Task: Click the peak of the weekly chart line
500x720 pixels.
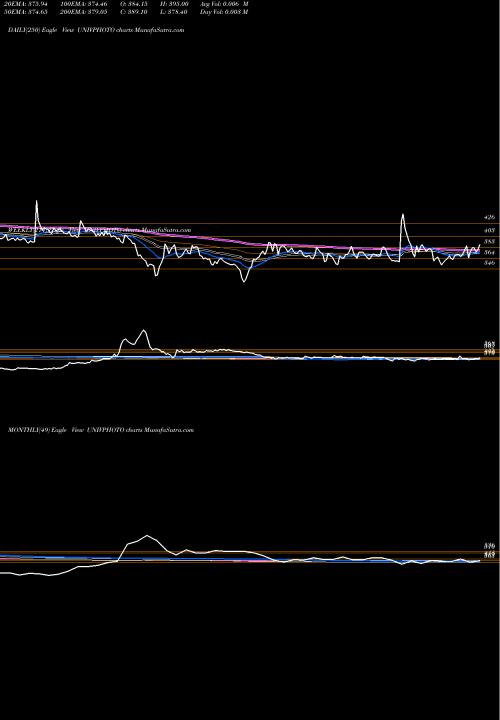Action: pyautogui.click(x=144, y=330)
